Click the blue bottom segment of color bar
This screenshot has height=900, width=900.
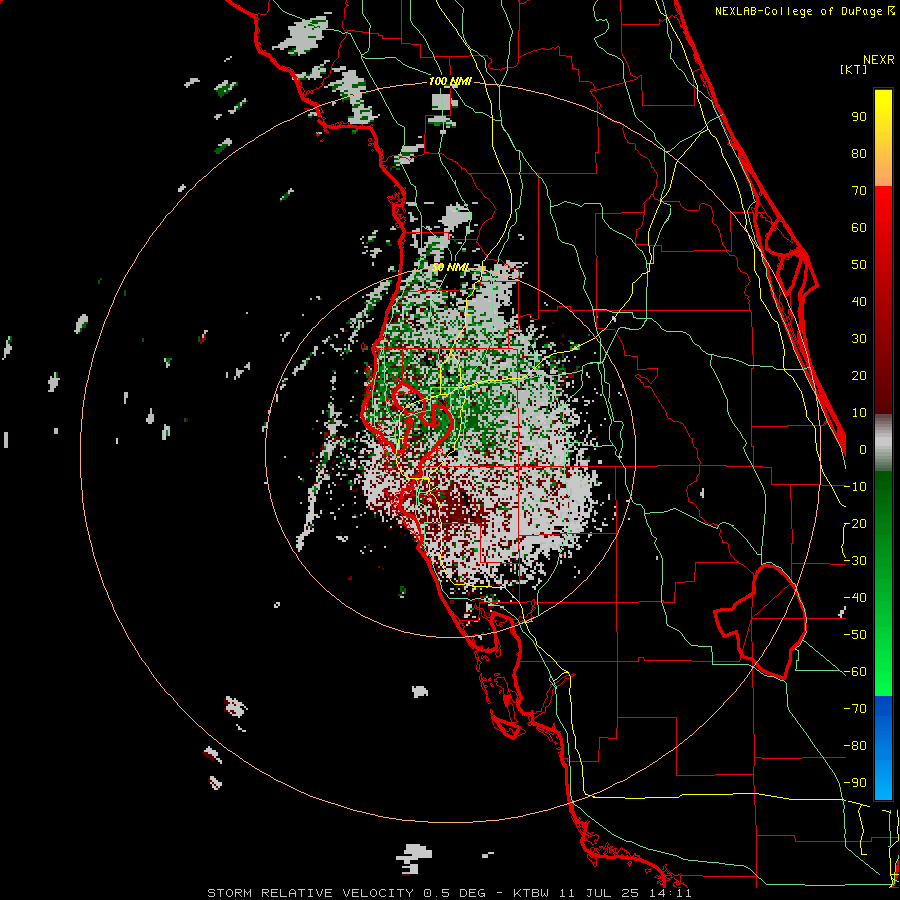(883, 747)
